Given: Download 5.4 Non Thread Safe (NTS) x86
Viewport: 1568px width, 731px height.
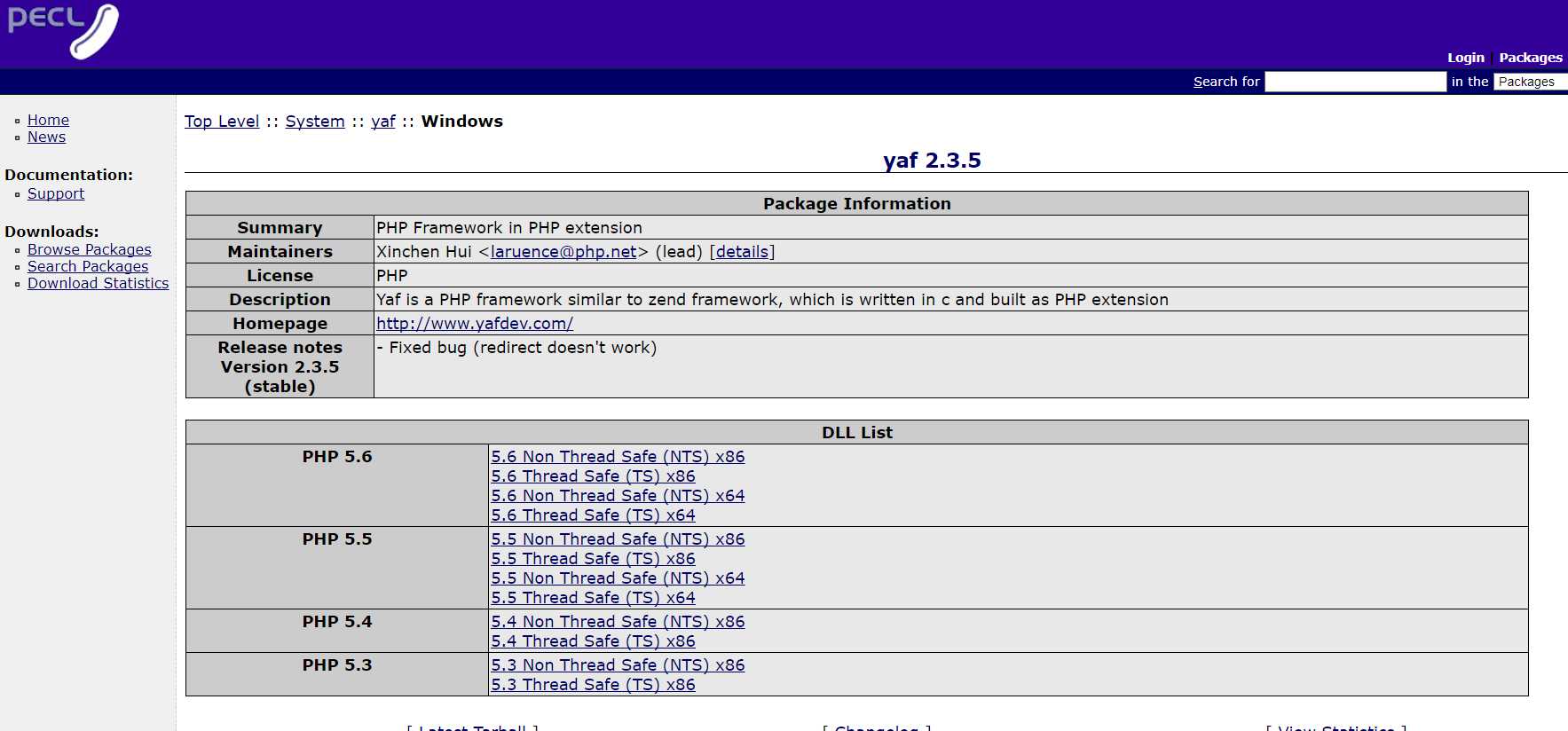Looking at the screenshot, I should 618,622.
